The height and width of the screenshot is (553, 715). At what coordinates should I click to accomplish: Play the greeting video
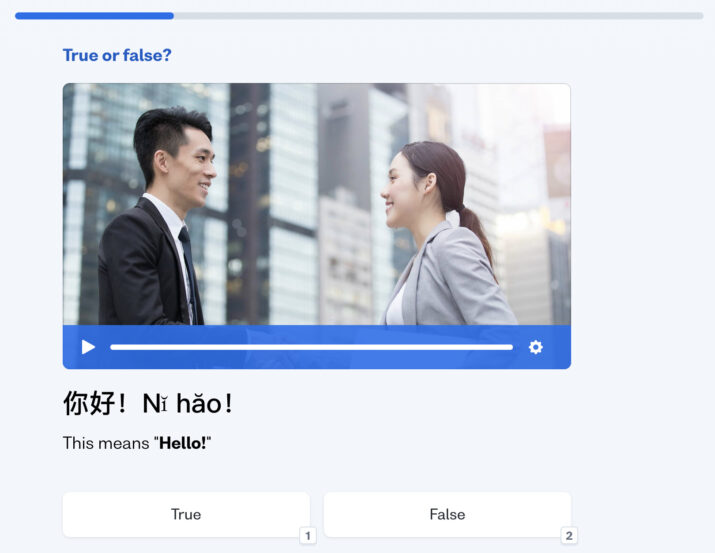click(x=88, y=347)
